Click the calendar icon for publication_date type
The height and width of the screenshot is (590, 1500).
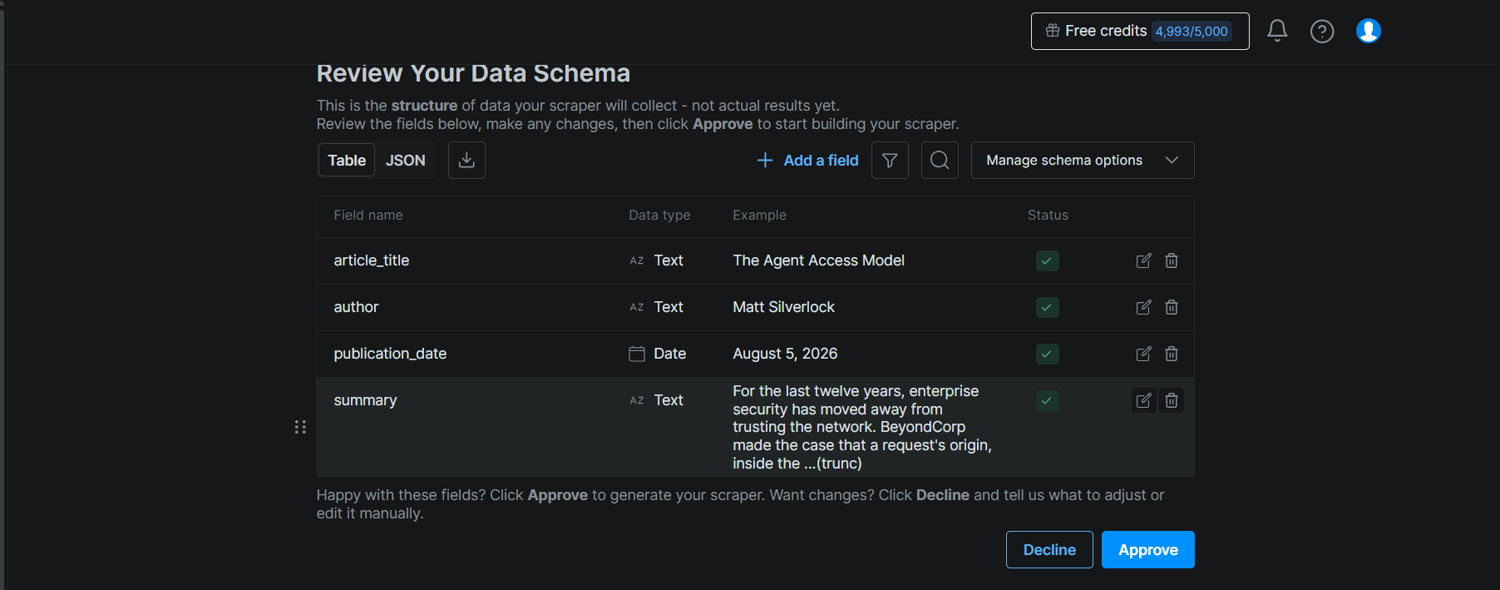tap(636, 354)
